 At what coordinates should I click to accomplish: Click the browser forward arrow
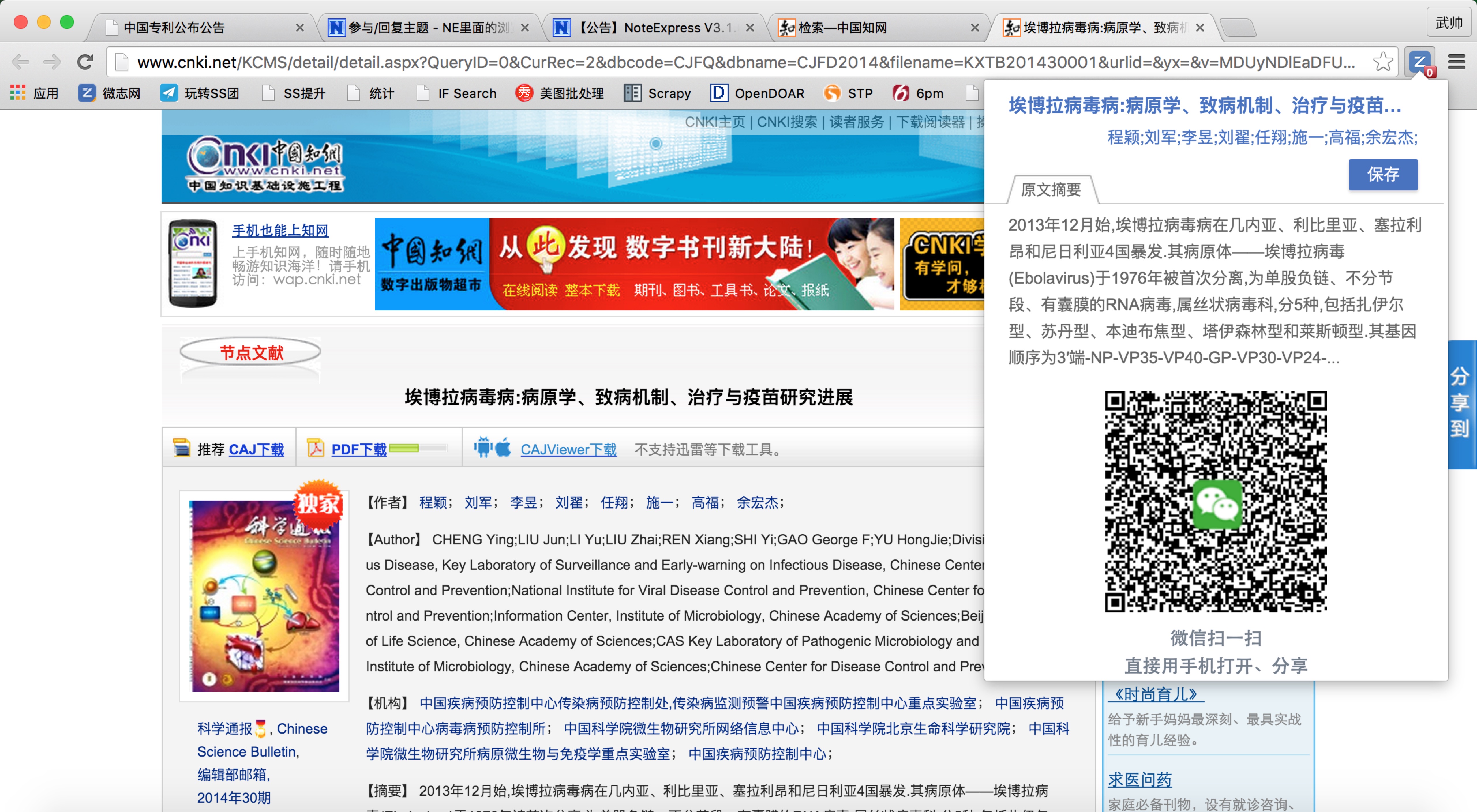point(52,61)
